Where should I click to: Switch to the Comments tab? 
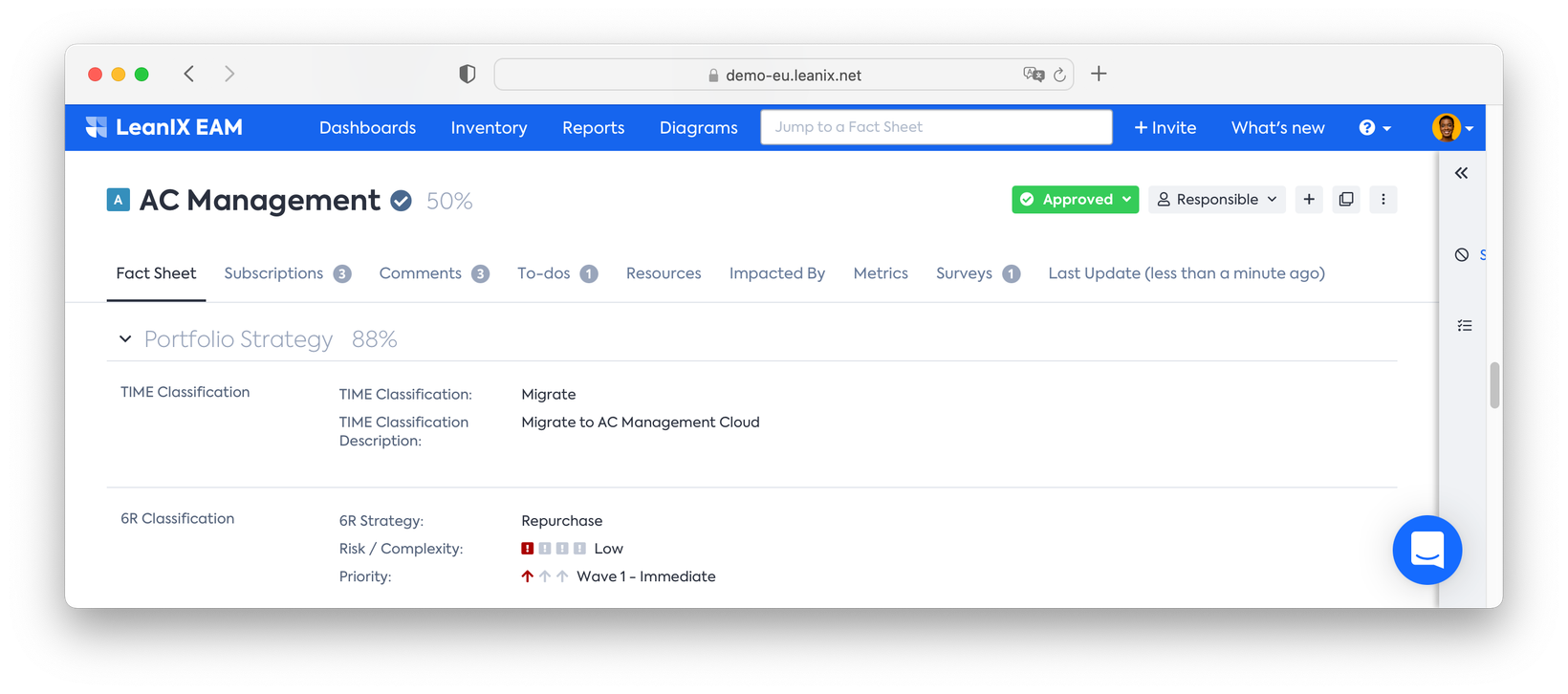434,273
